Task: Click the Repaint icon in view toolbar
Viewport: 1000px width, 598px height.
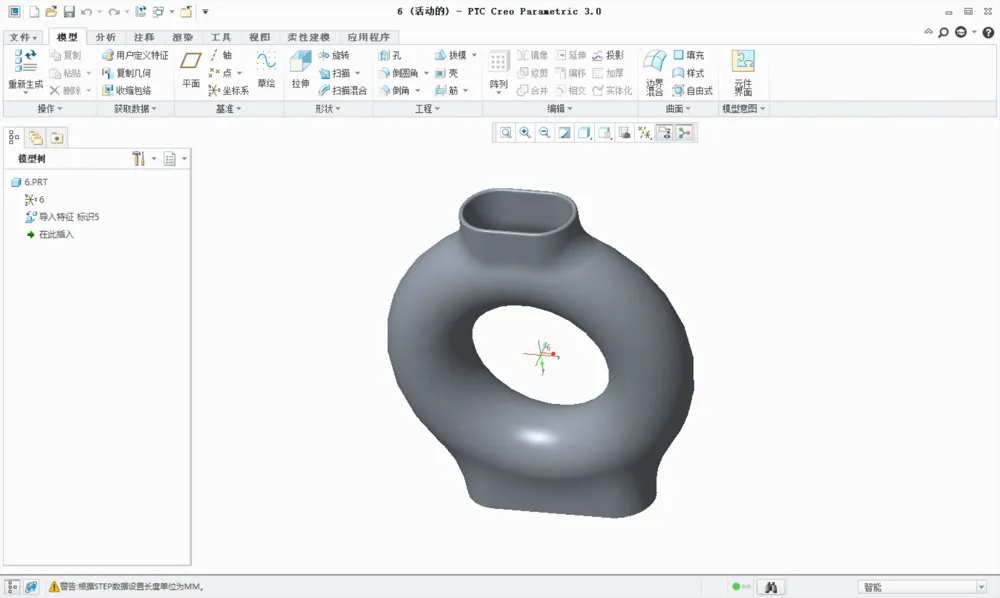Action: tap(564, 133)
